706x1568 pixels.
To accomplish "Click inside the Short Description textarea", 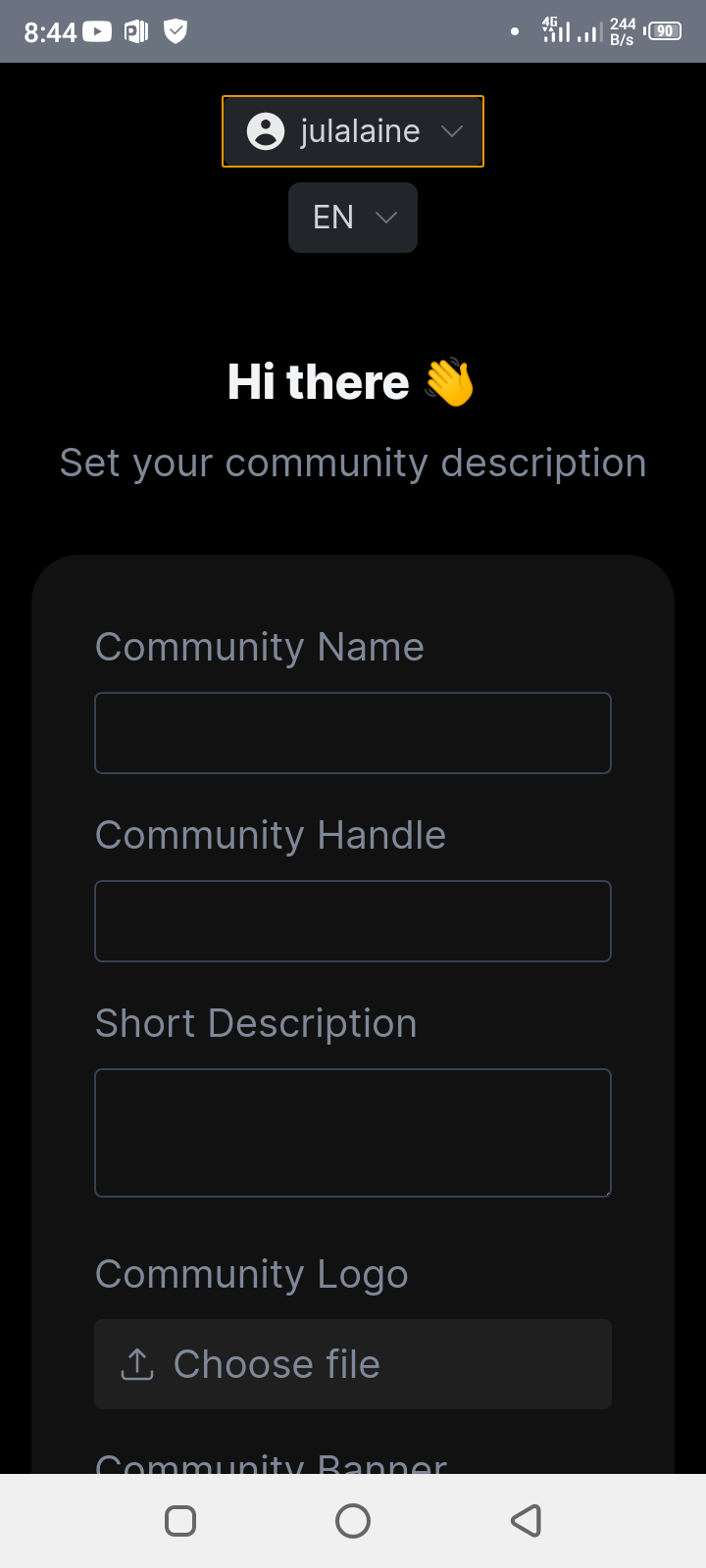I will pyautogui.click(x=353, y=1133).
